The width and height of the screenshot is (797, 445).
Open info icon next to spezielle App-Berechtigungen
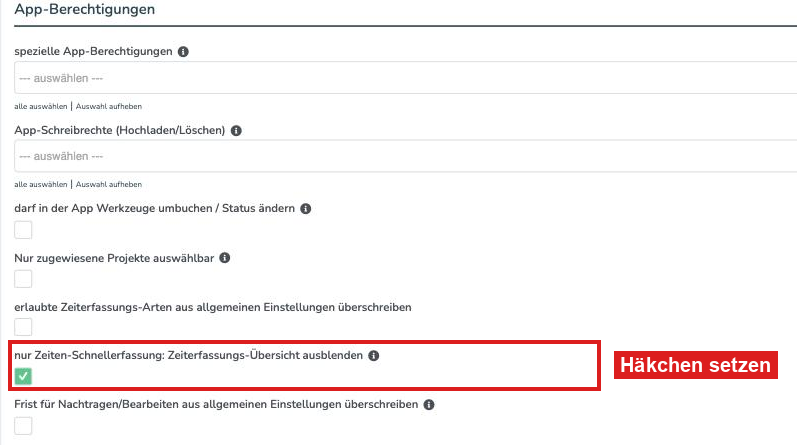click(183, 51)
